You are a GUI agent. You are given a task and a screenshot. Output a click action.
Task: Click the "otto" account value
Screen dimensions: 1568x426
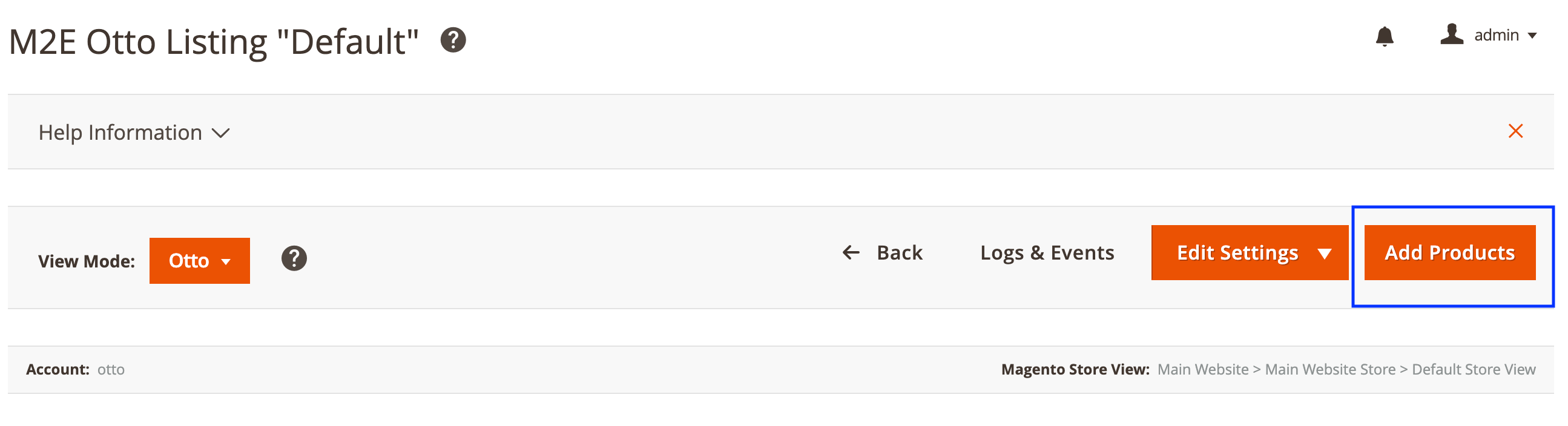tap(111, 369)
